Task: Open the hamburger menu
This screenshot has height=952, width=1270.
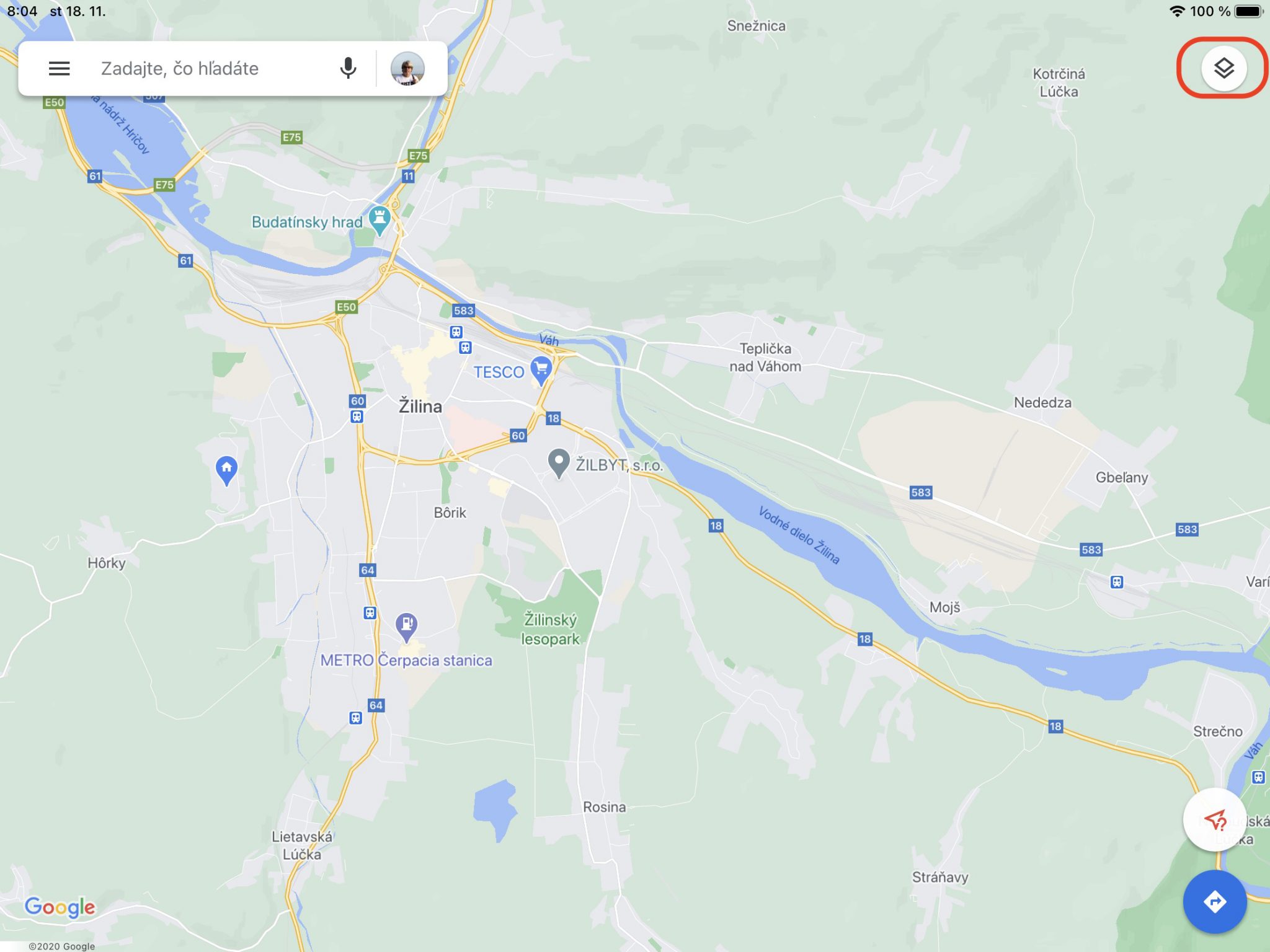Action: pyautogui.click(x=60, y=68)
